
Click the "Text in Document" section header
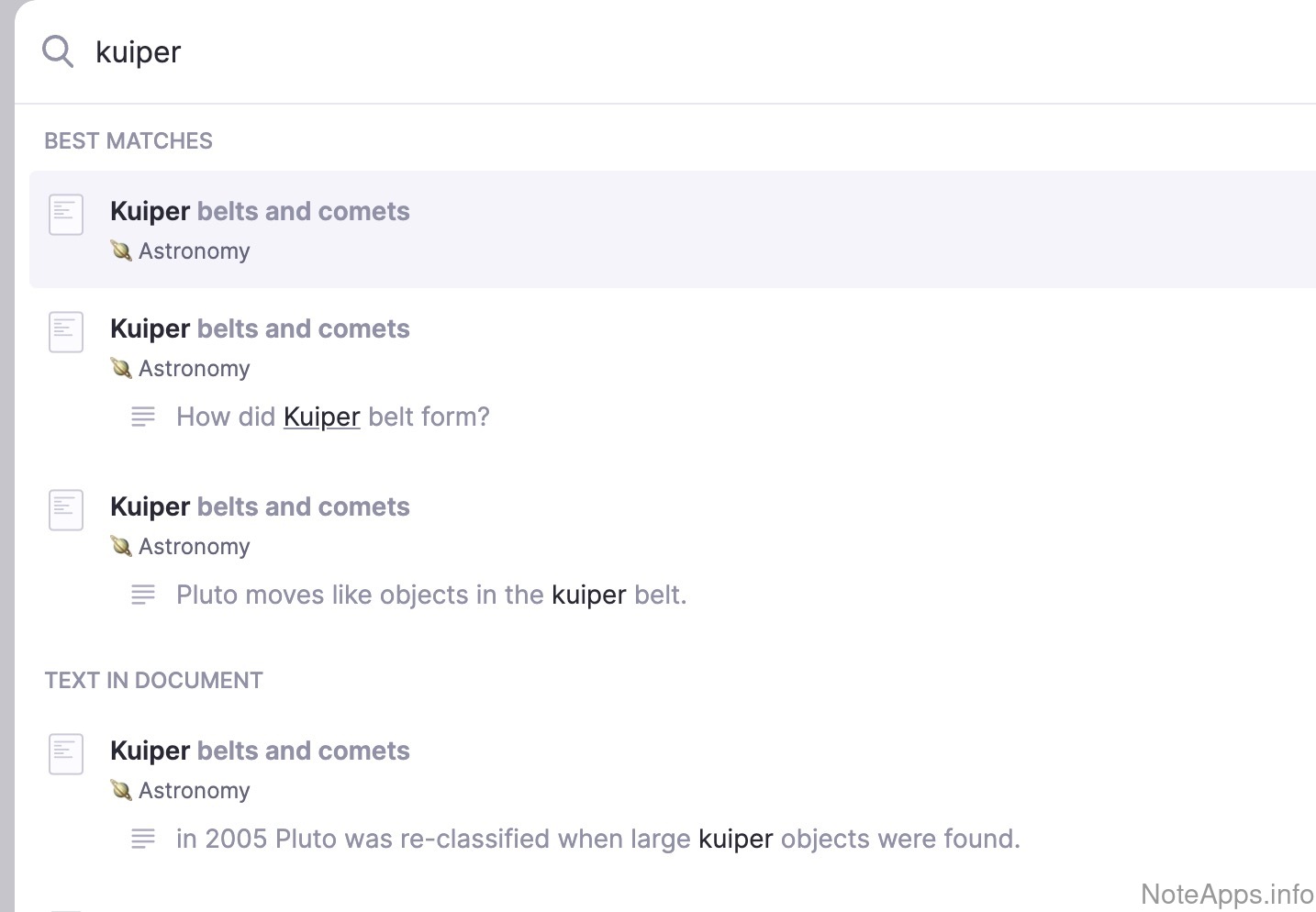pyautogui.click(x=153, y=680)
